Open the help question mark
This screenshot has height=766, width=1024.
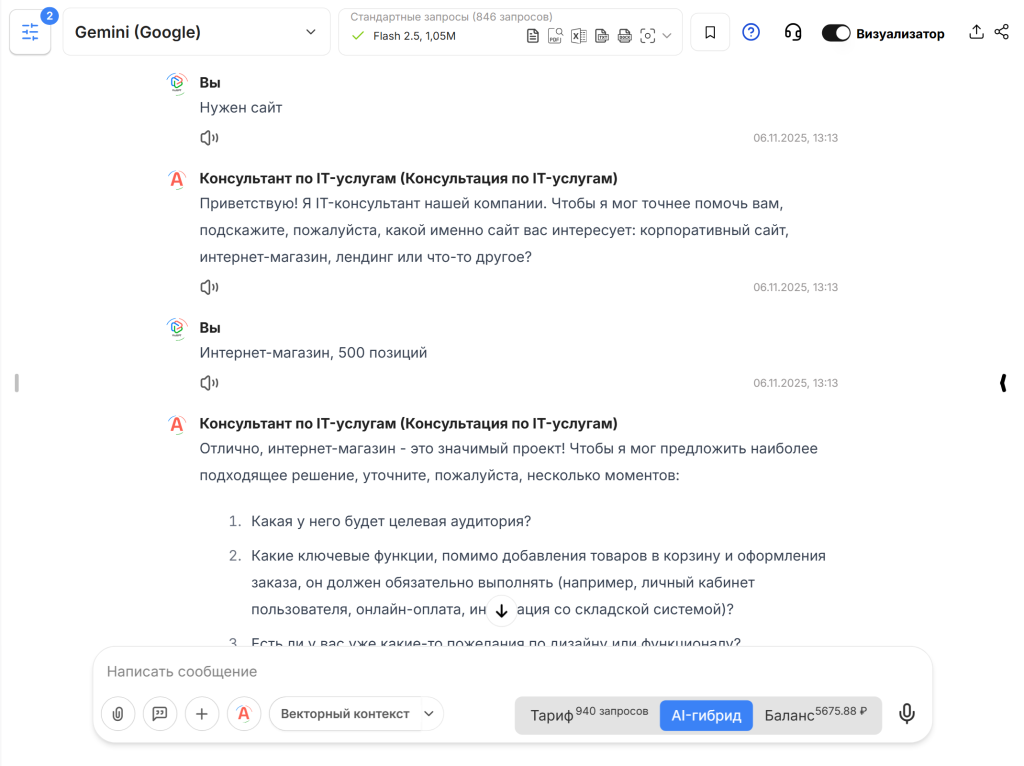[750, 32]
